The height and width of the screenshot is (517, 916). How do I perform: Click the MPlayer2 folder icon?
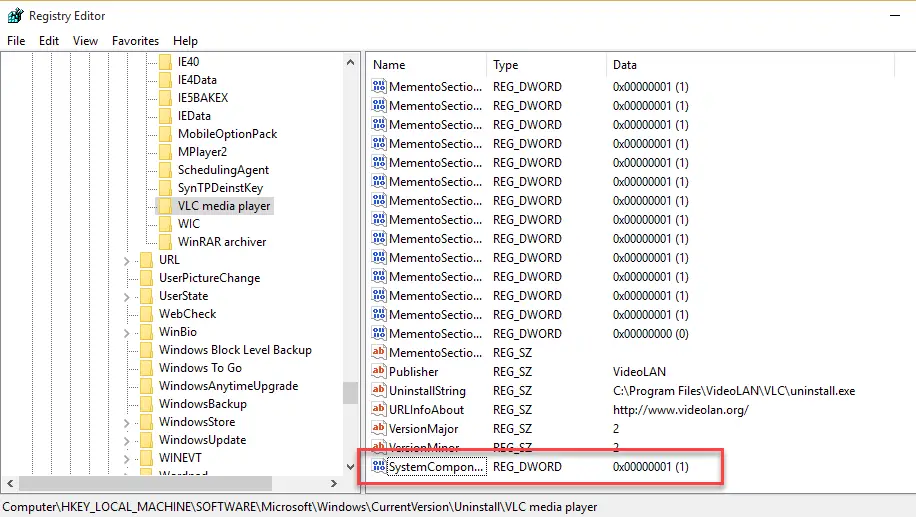165,152
